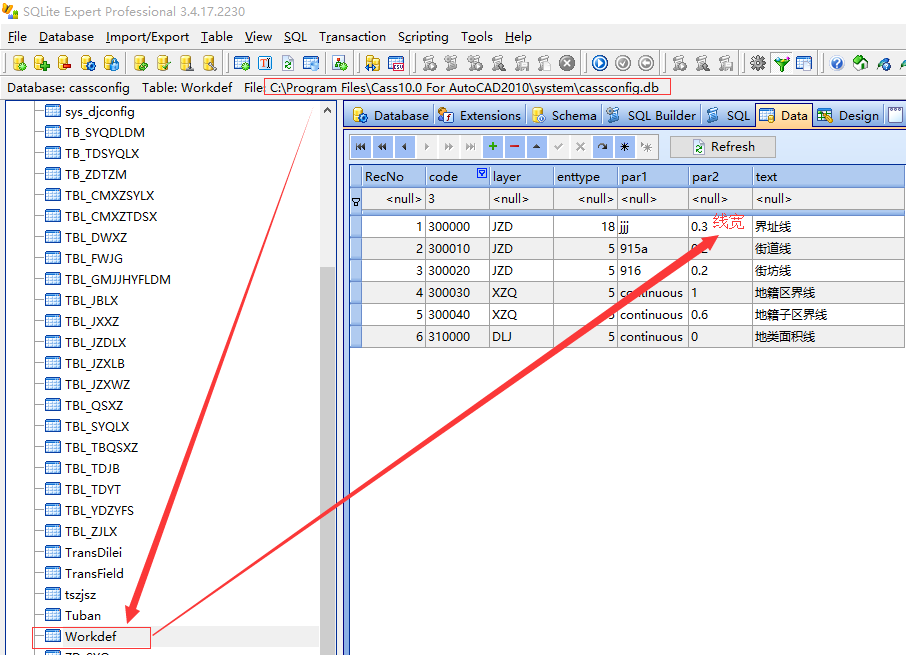Click the blue execute play icon in toolbar

pyautogui.click(x=599, y=63)
